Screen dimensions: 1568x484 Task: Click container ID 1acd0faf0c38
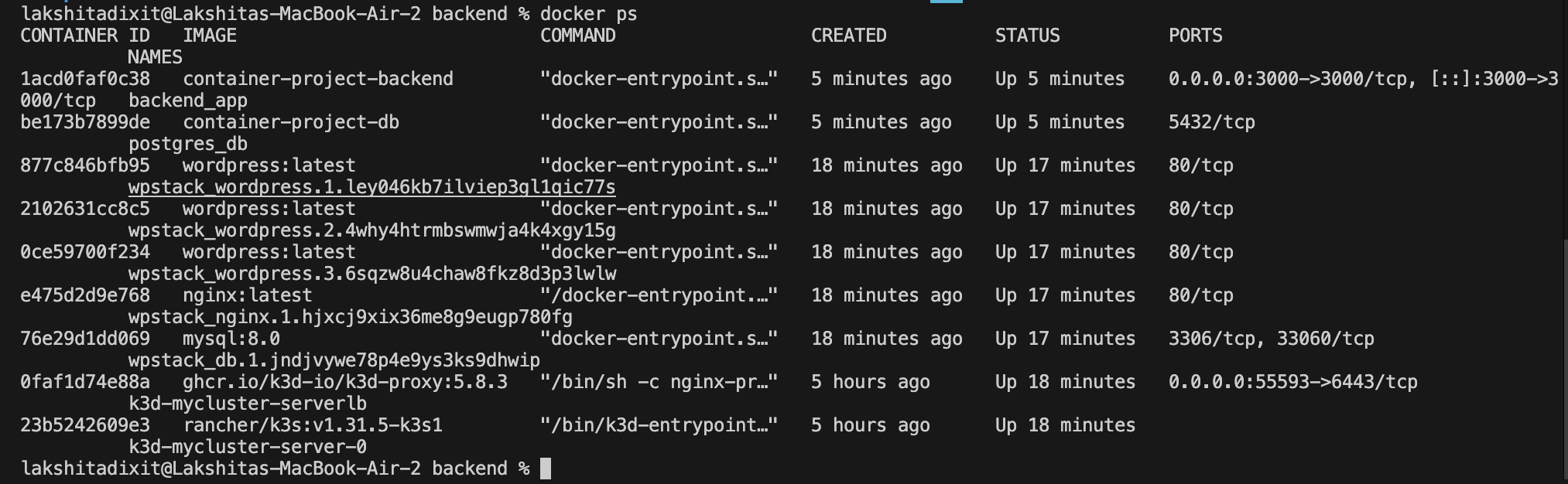pos(85,79)
